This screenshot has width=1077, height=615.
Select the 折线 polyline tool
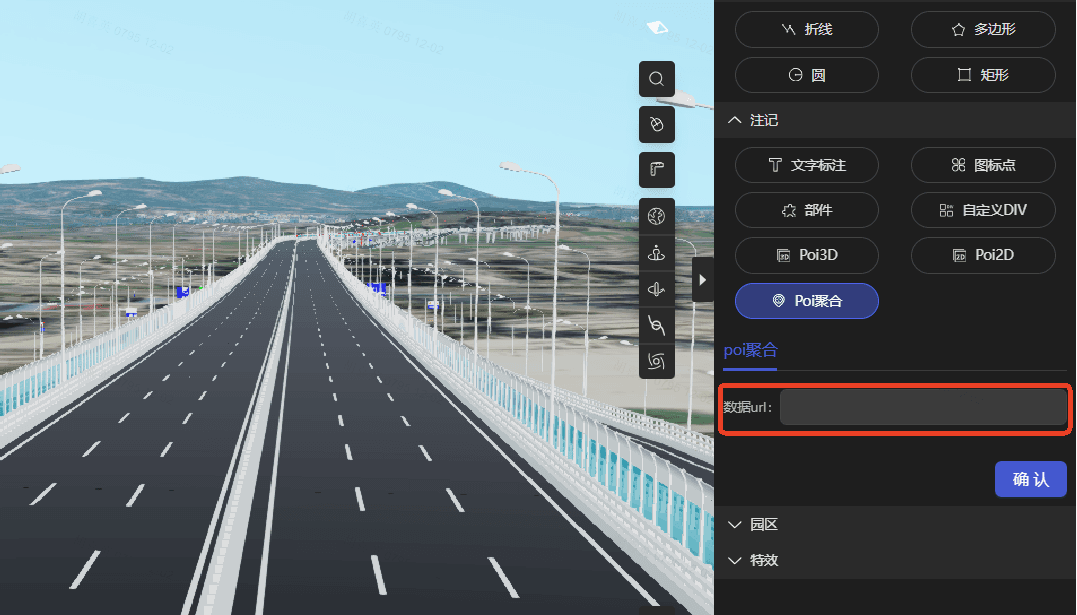(x=806, y=30)
